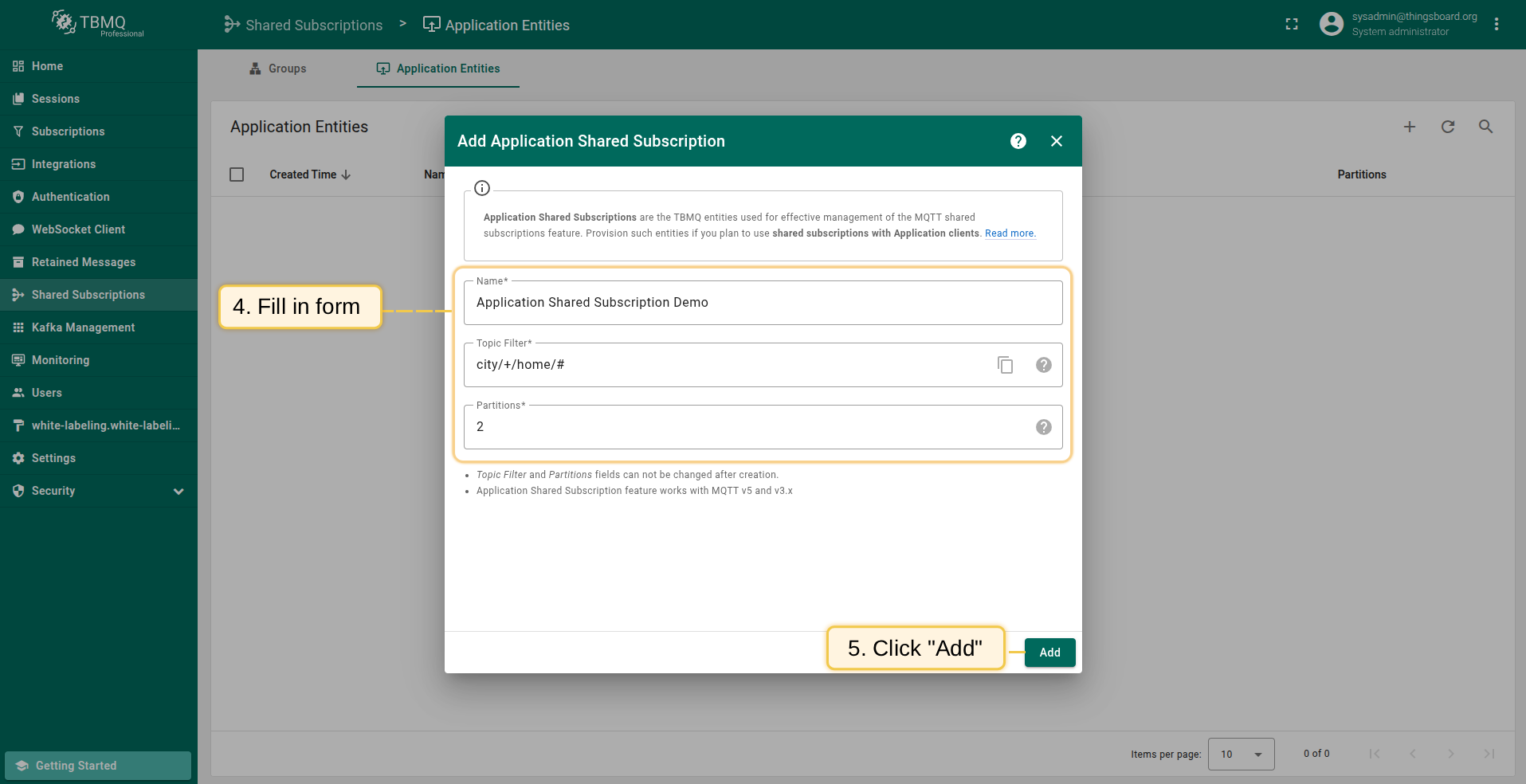Click plus icon to add entity
Viewport: 1526px width, 784px height.
(x=1409, y=127)
